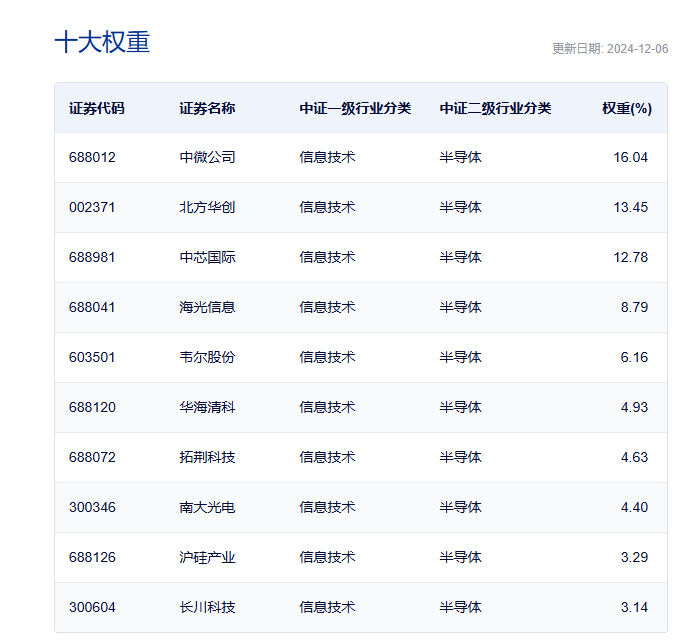The width and height of the screenshot is (696, 644).
Task: Open the 中微公司 stock name
Action: click(207, 157)
